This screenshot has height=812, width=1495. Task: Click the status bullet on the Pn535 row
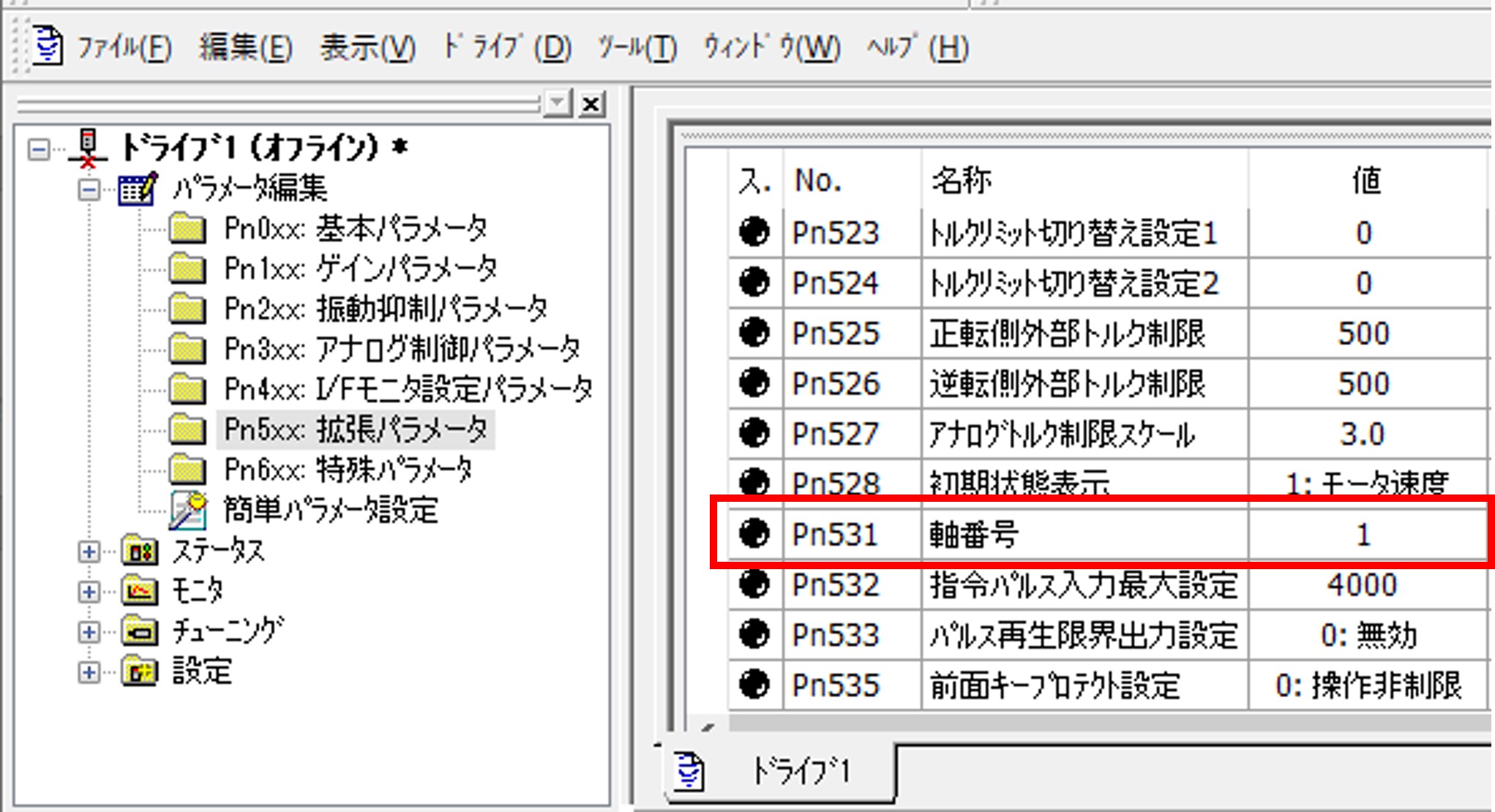pyautogui.click(x=754, y=685)
